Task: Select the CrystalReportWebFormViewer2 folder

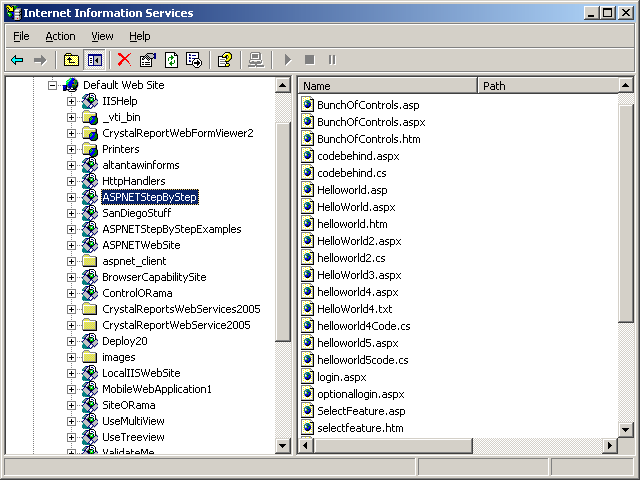Action: (177, 133)
